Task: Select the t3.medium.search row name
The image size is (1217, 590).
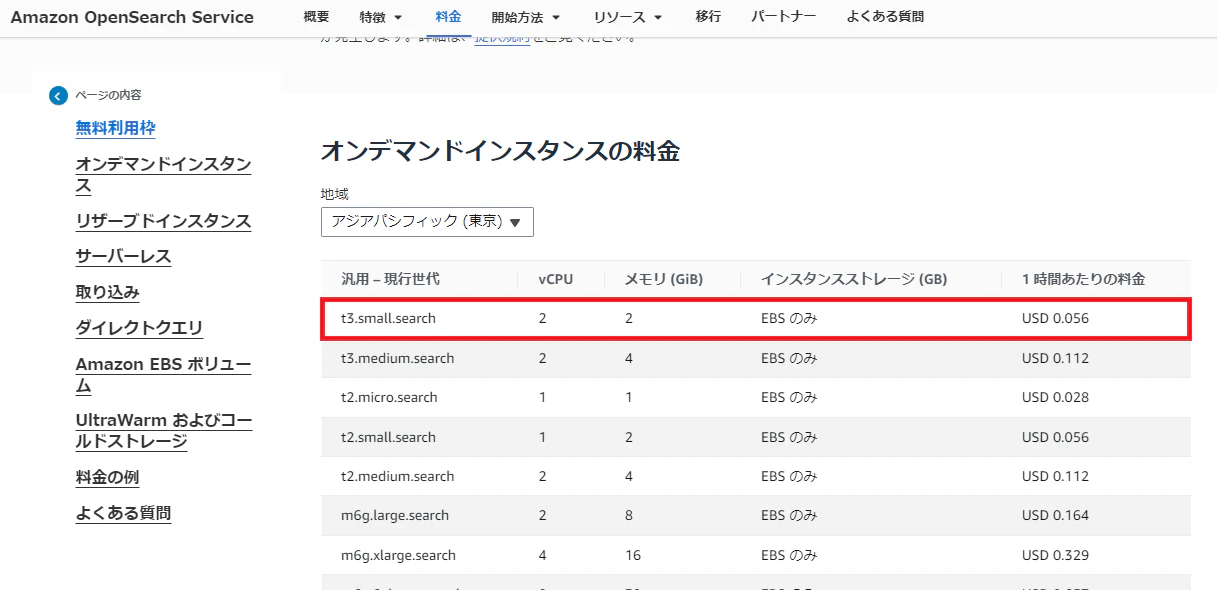Action: point(398,358)
